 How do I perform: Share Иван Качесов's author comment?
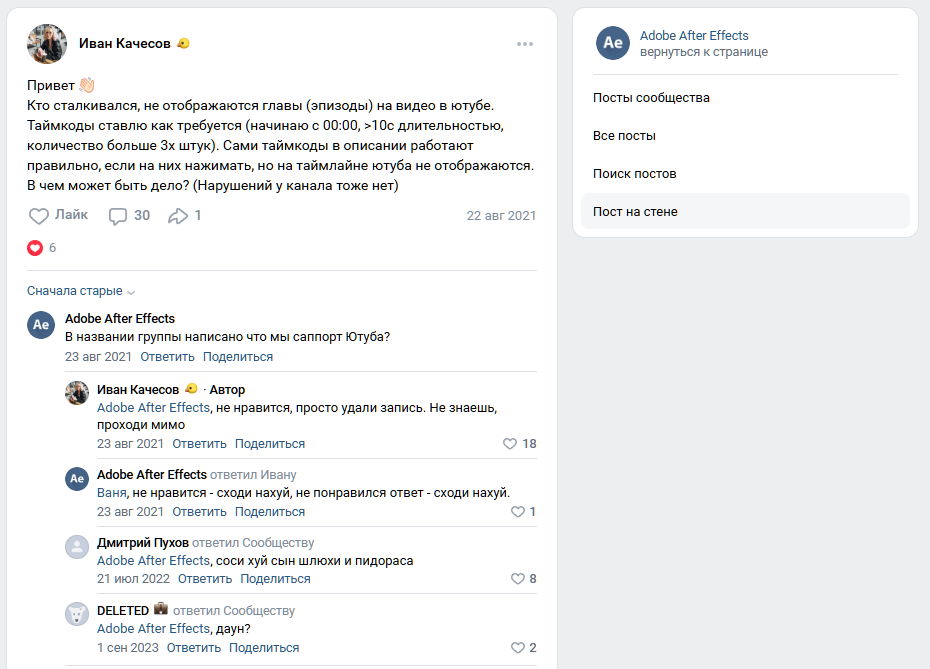270,444
